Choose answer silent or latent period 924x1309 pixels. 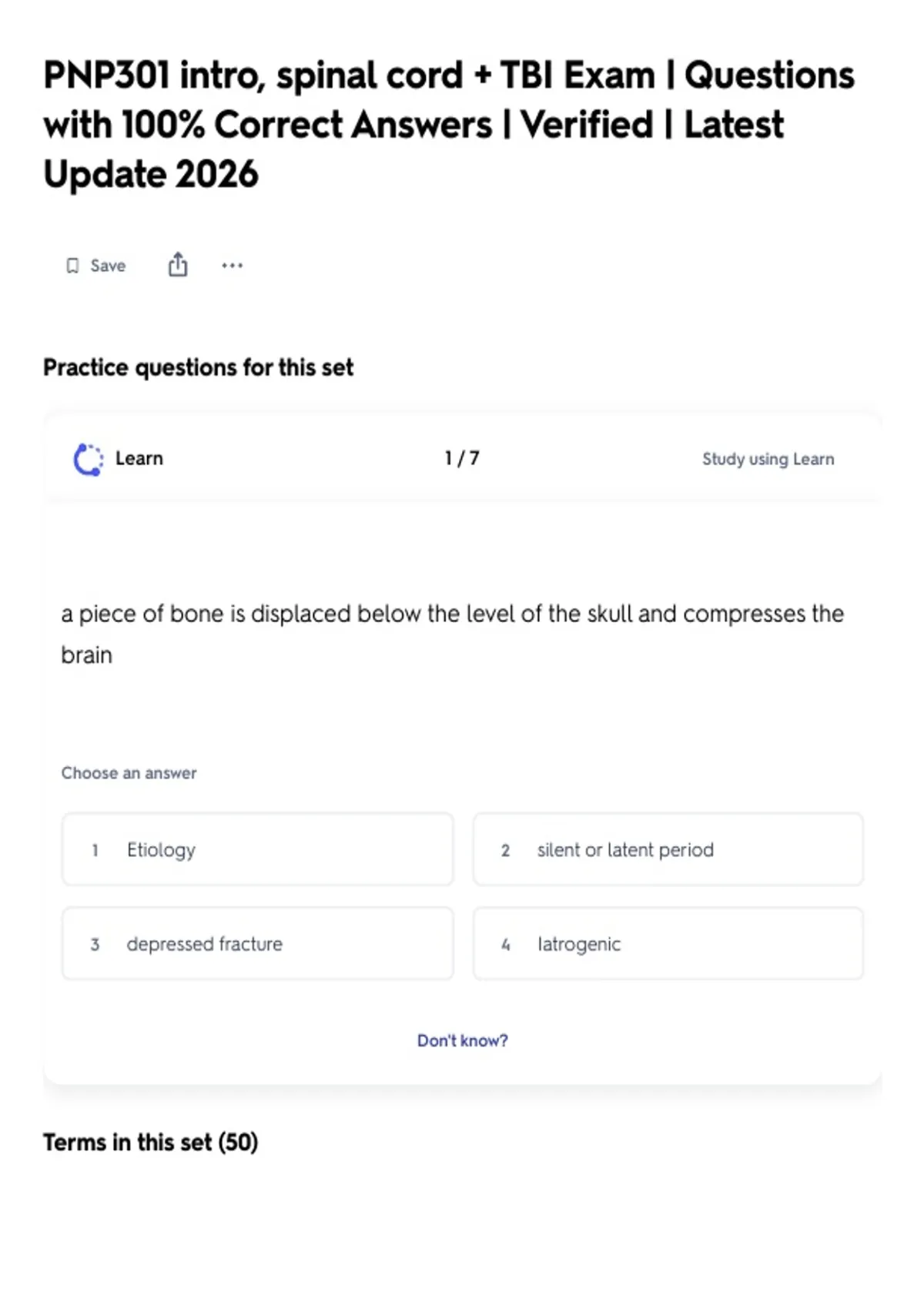coord(668,849)
